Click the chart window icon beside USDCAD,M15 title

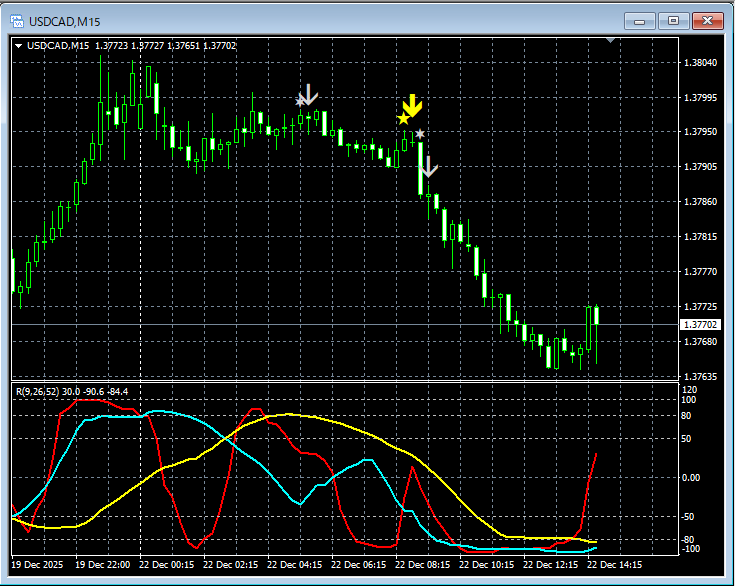[x=17, y=21]
